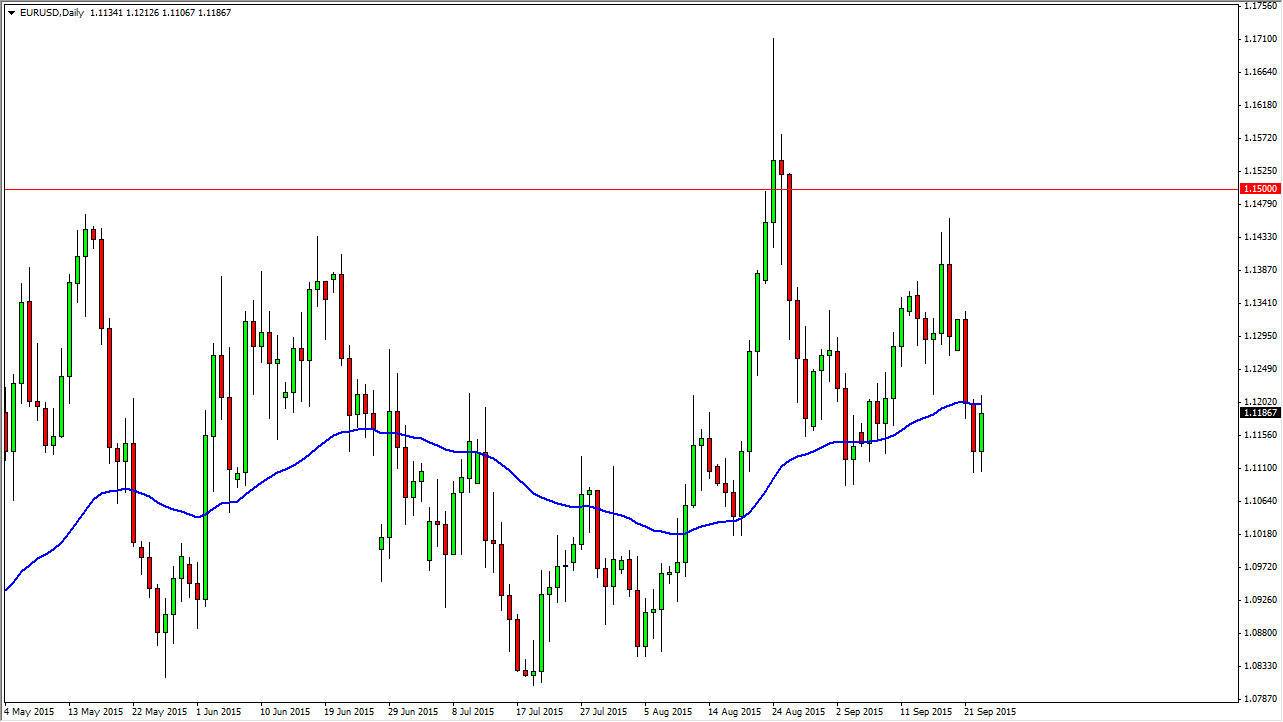Click the red 1.15000 price label
This screenshot has height=722, width=1283.
[1260, 189]
